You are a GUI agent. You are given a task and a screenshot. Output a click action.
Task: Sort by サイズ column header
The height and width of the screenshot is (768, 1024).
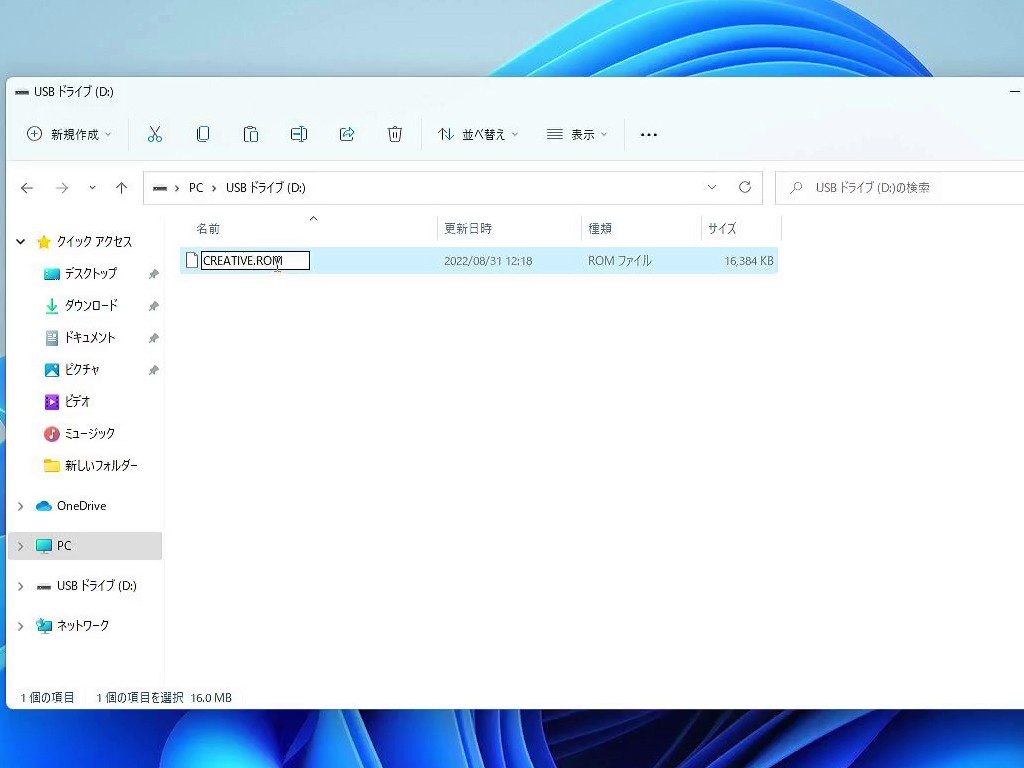pos(722,229)
